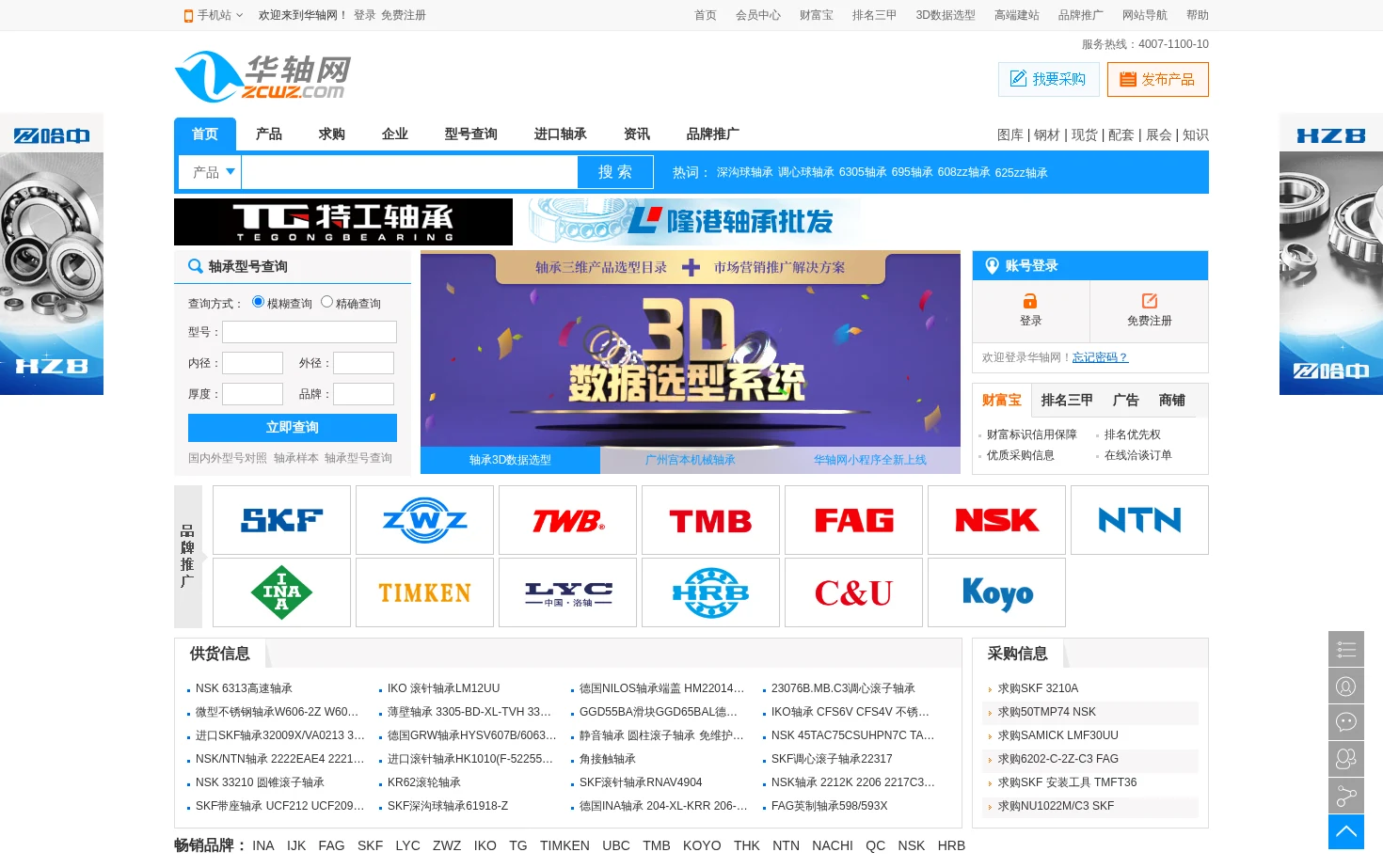Click the 免费注册 link in top bar

click(404, 15)
